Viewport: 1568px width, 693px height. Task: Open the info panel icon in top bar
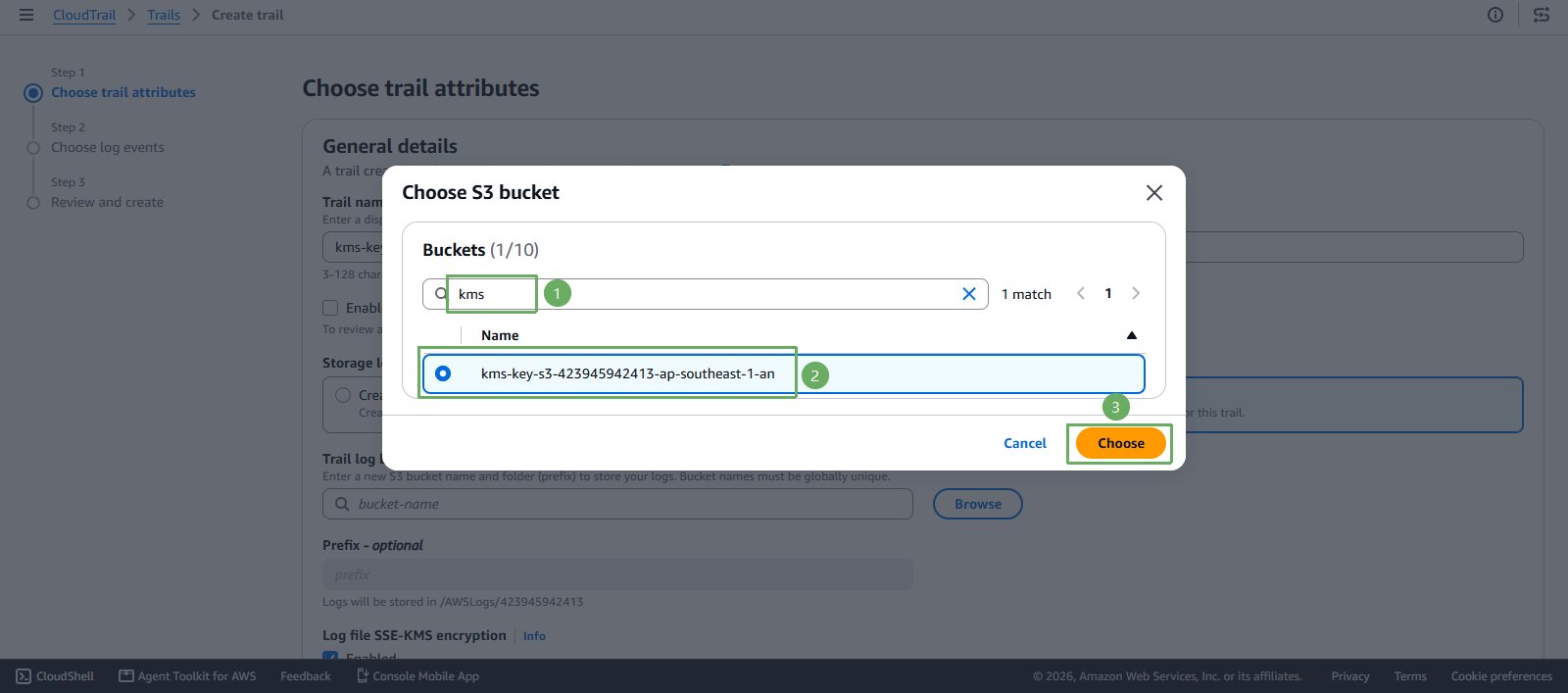click(x=1495, y=15)
